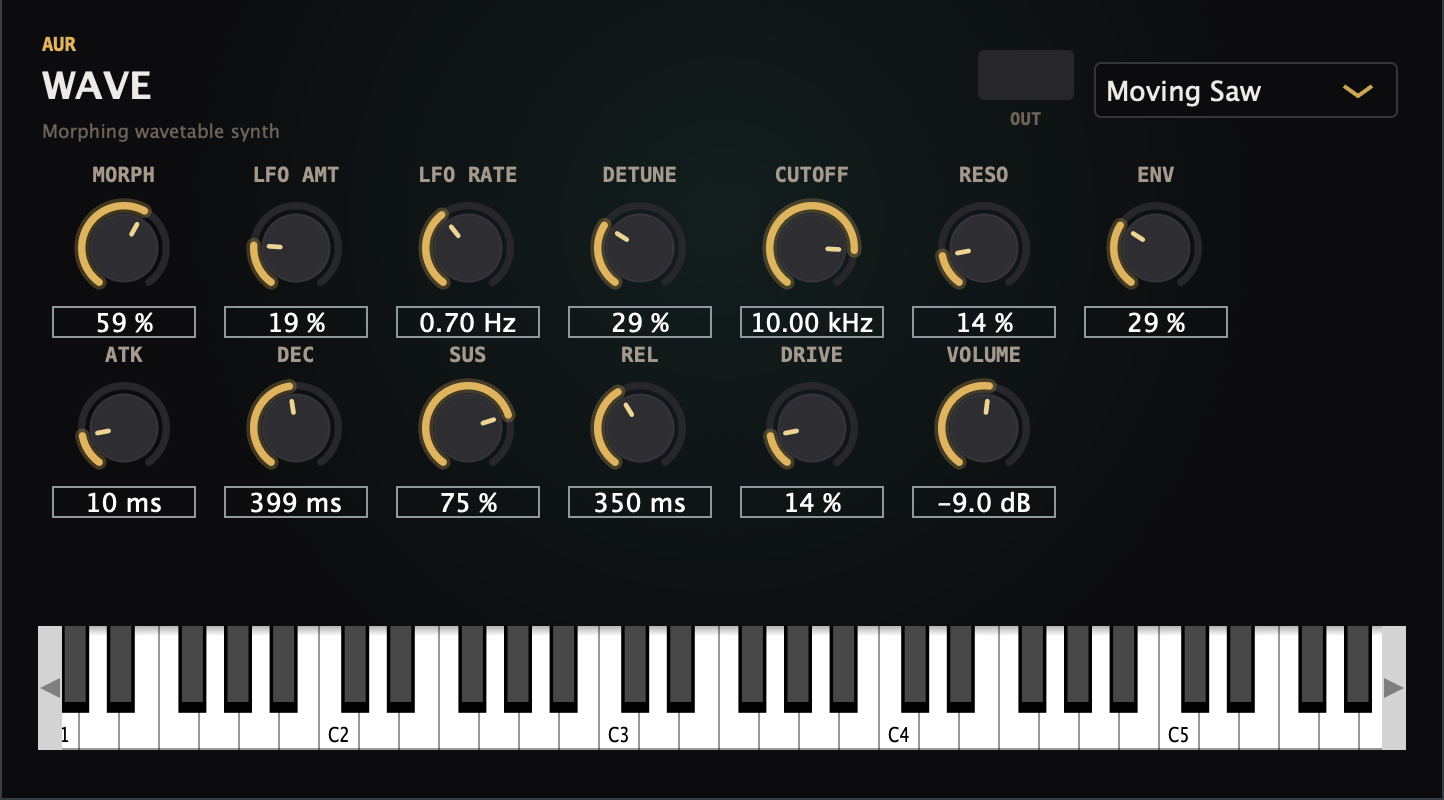Click the VOLUME knob
This screenshot has width=1444, height=800.
(x=983, y=427)
